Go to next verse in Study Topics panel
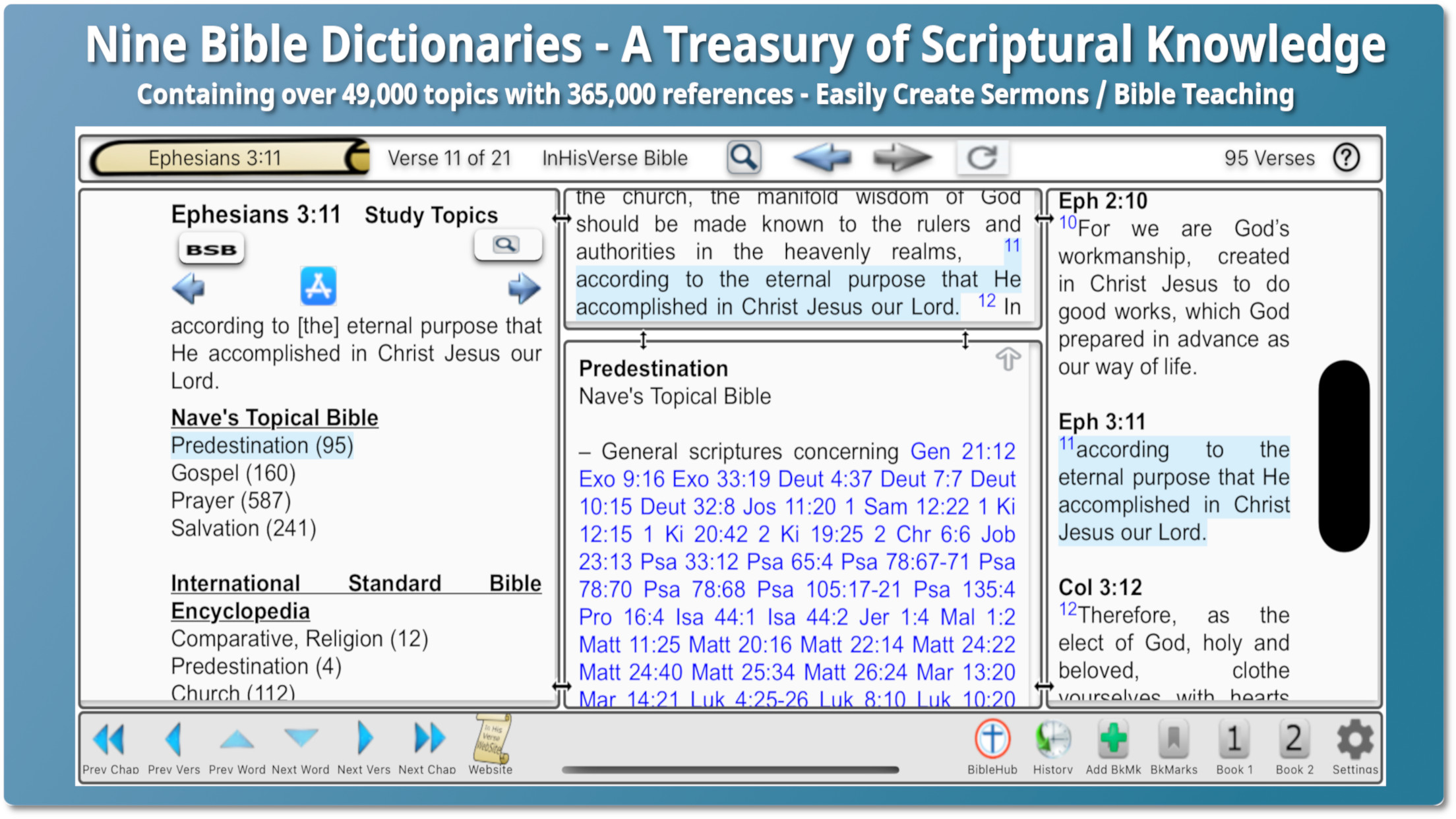The height and width of the screenshot is (819, 1456). (x=524, y=288)
